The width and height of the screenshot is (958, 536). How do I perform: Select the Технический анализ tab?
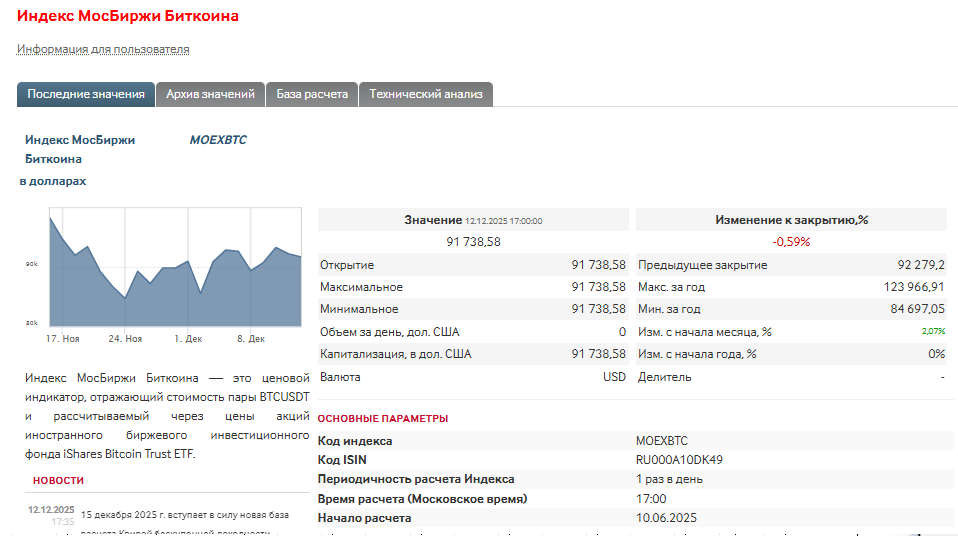[x=426, y=94]
